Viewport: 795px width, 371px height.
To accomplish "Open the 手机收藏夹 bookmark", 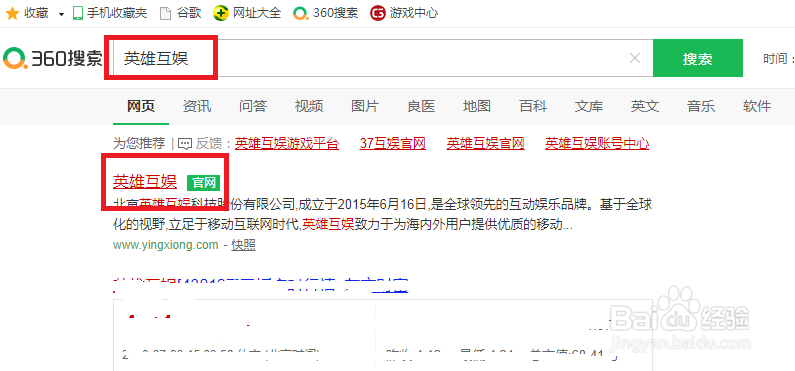I will [110, 13].
